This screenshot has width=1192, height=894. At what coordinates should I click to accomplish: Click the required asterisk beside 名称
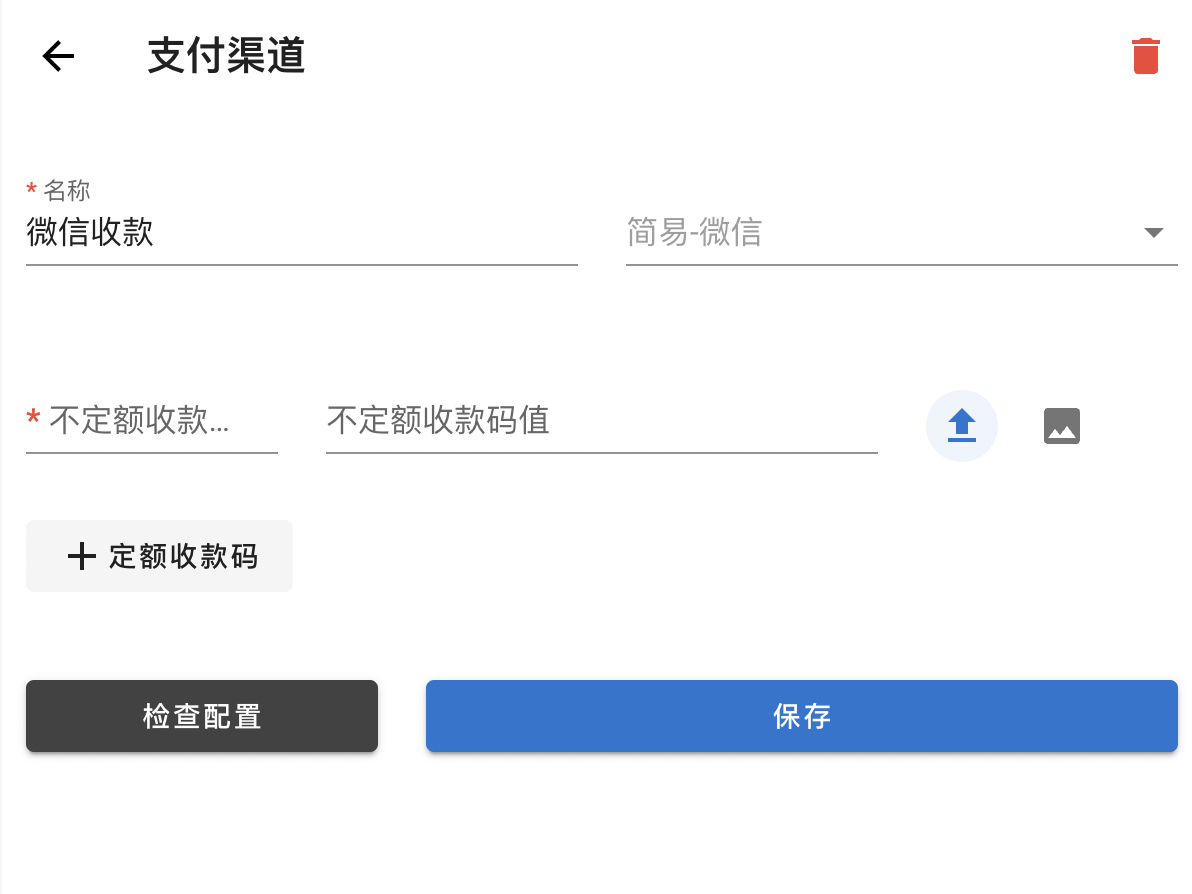[30, 190]
